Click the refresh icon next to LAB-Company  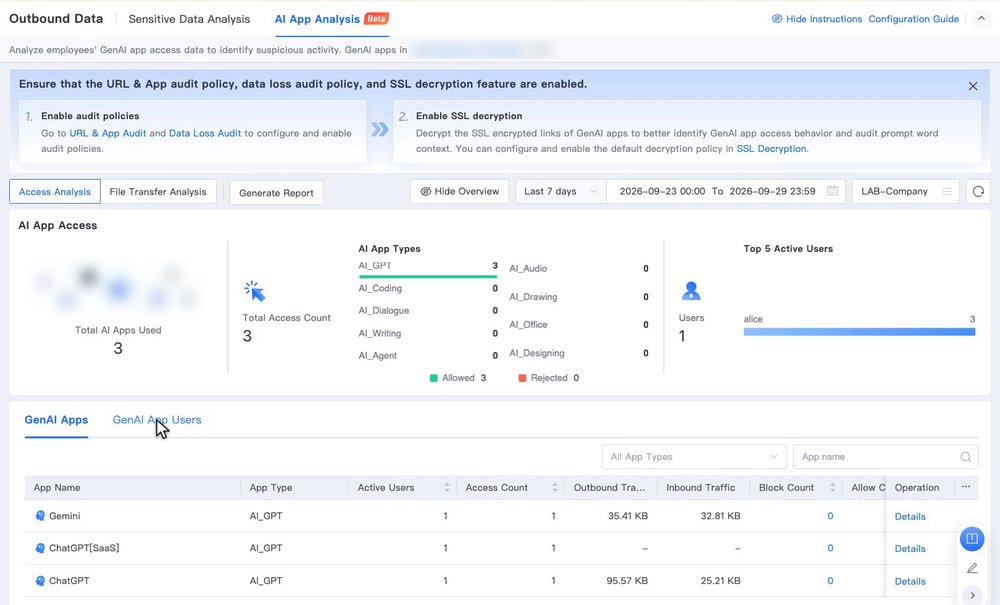(x=978, y=191)
